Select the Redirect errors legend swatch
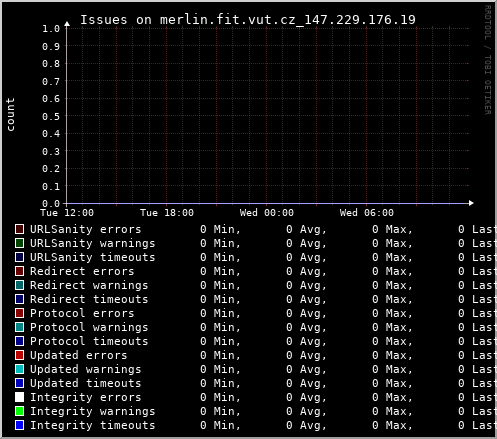 pyautogui.click(x=20, y=271)
